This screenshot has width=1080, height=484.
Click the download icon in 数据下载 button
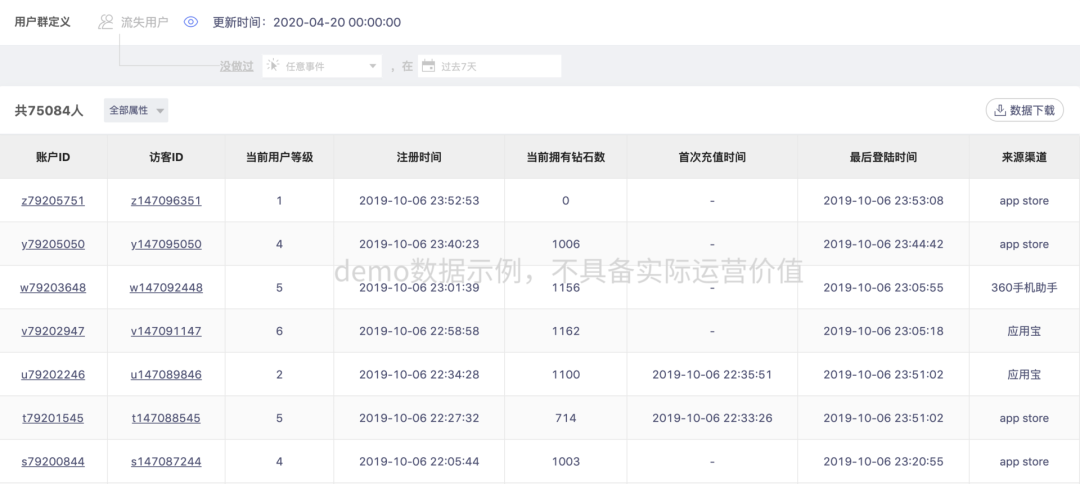tap(999, 110)
